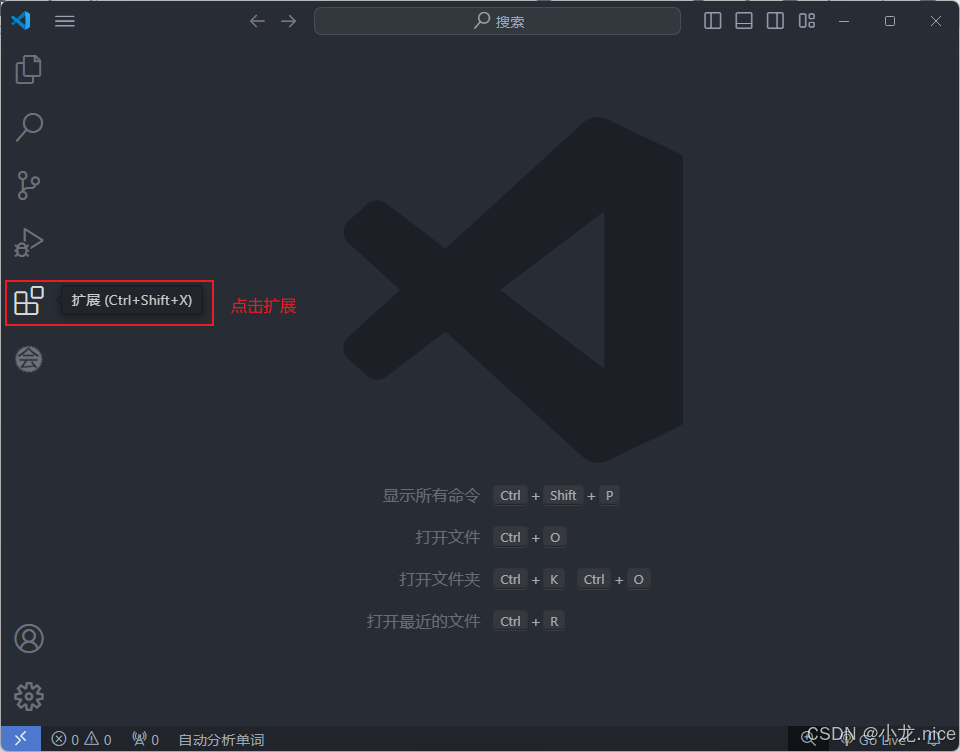Open the Extensions view

click(x=29, y=301)
